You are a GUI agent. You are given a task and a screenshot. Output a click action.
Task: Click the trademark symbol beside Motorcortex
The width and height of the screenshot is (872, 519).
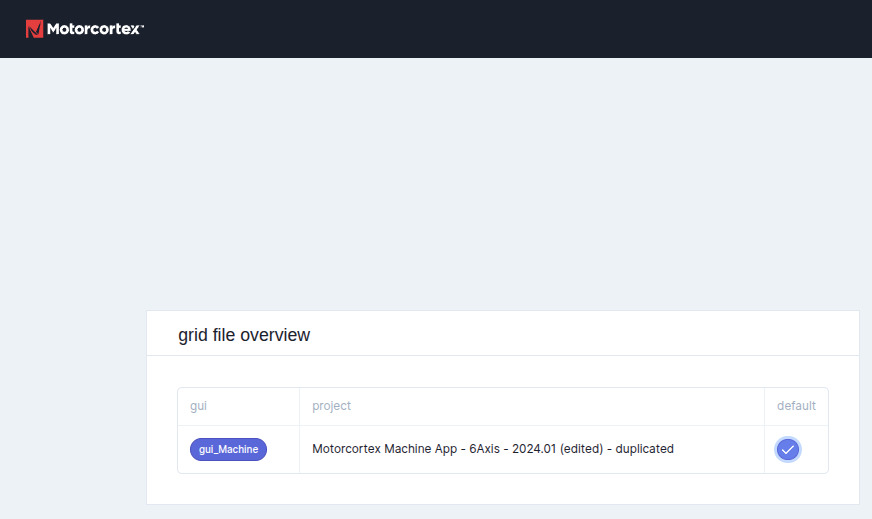(143, 25)
